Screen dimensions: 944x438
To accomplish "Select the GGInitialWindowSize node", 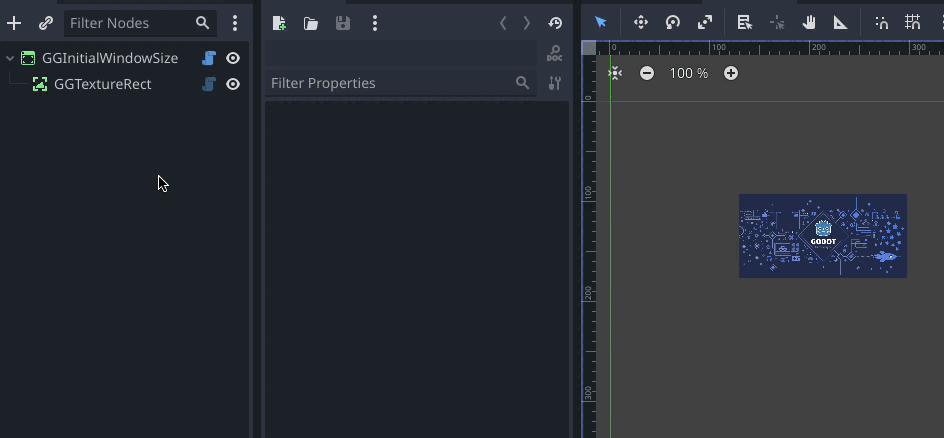I will point(110,58).
